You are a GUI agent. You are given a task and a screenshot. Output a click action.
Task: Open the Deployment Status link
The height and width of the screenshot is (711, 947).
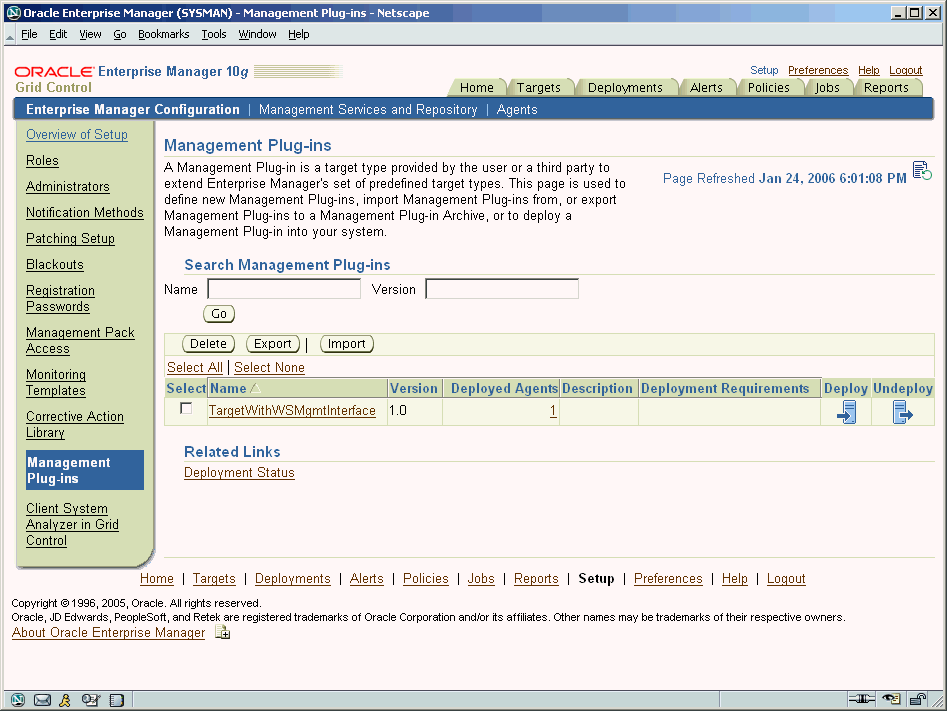pos(239,472)
